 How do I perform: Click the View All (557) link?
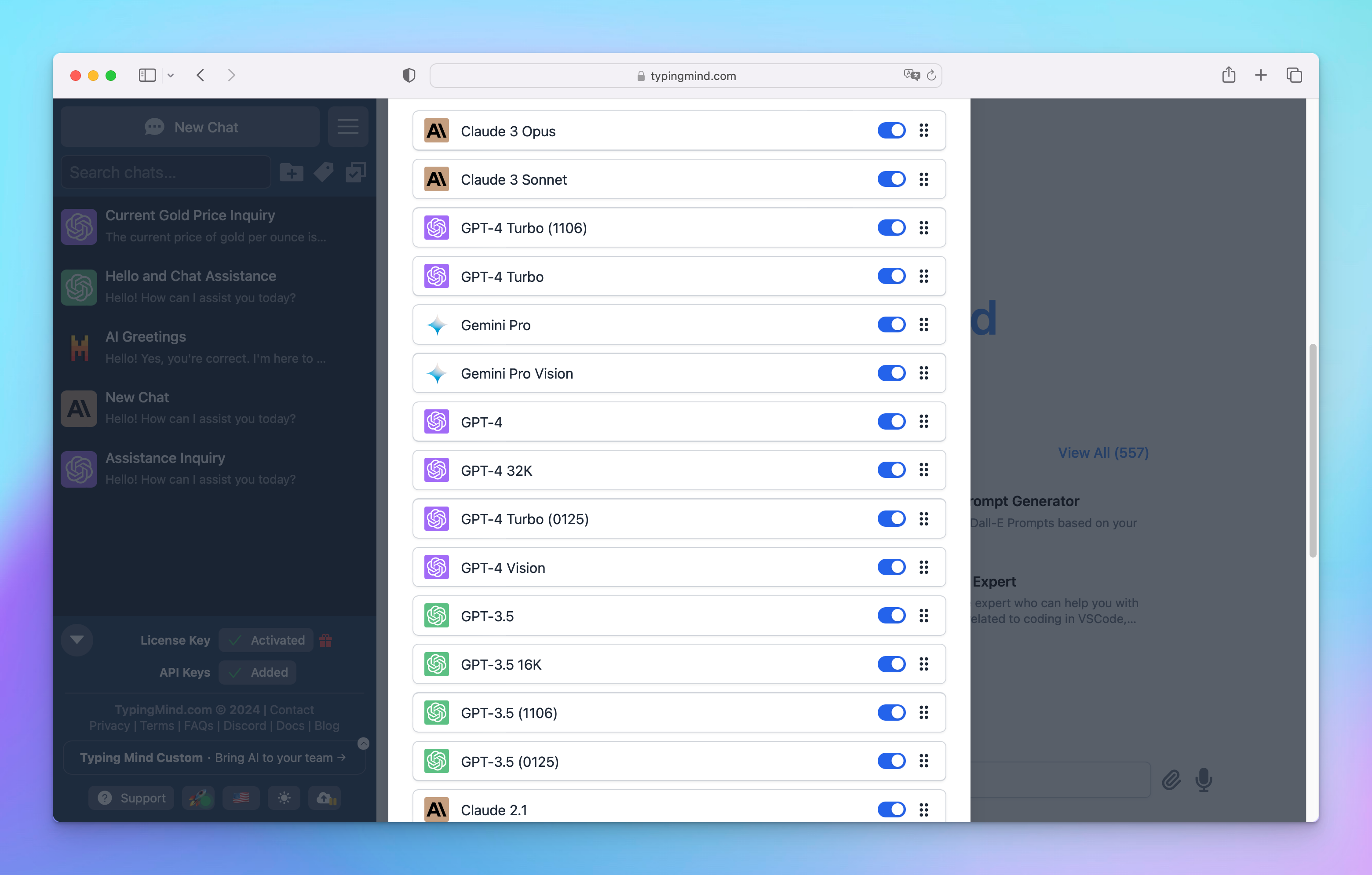coord(1103,452)
